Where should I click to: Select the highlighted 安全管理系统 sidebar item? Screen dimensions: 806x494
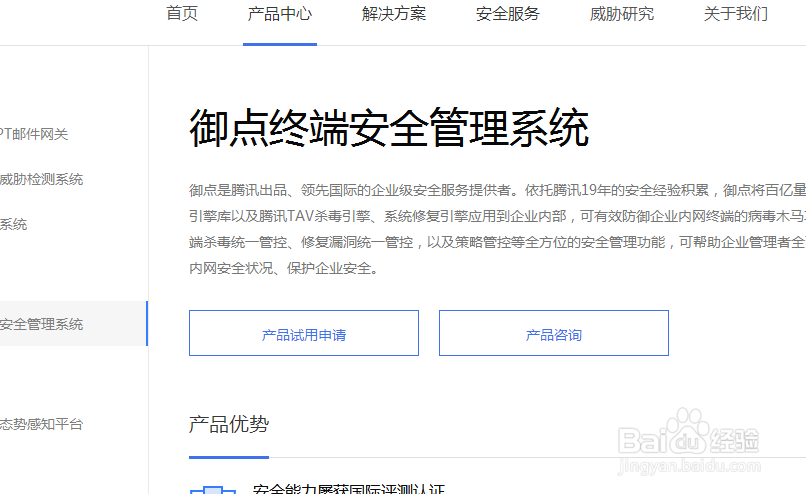[56, 324]
